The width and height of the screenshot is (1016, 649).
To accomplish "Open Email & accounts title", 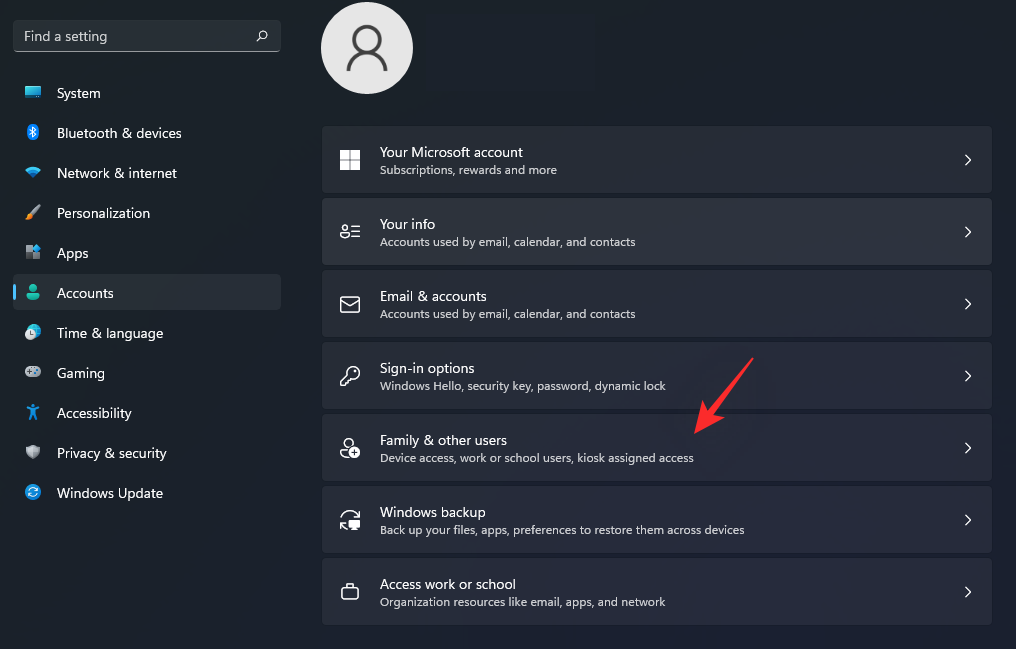I will click(433, 296).
